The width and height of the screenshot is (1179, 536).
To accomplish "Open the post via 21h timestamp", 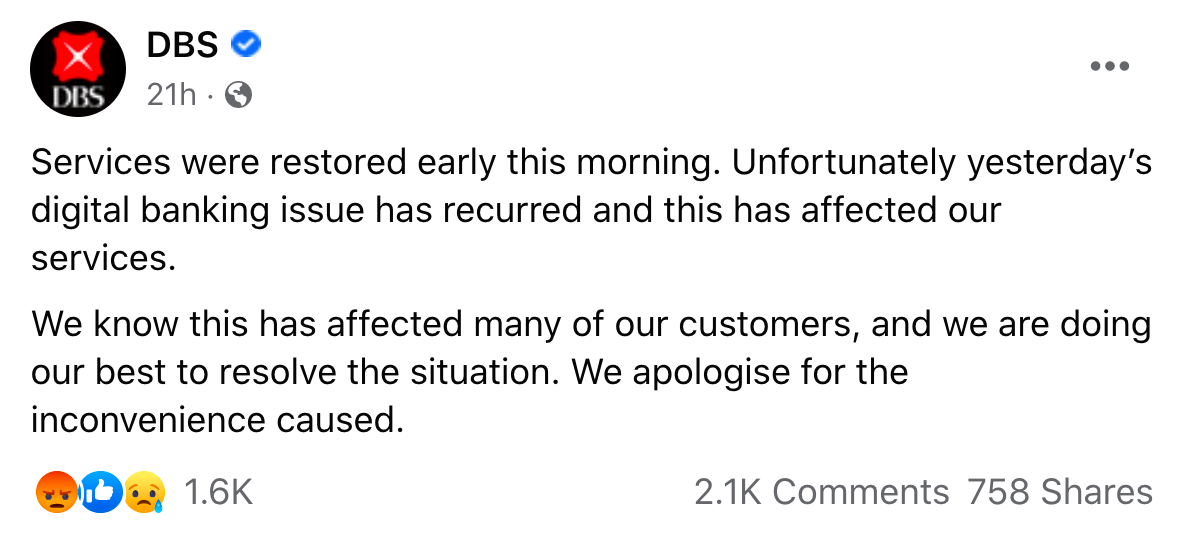I will [171, 95].
